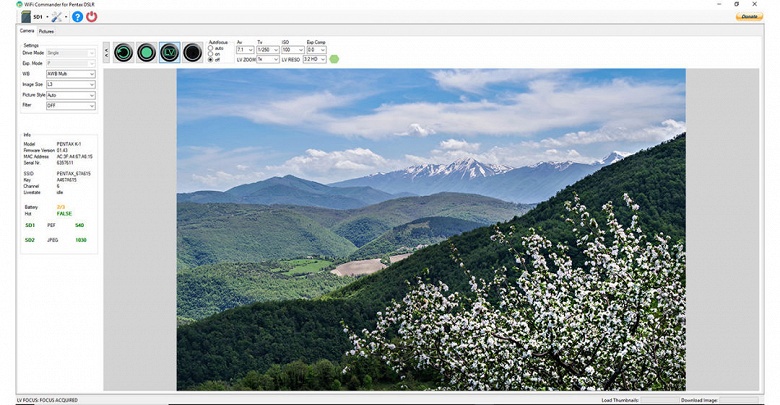Expand the ISO dropdown showing 100
This screenshot has width=780, height=405.
click(293, 50)
